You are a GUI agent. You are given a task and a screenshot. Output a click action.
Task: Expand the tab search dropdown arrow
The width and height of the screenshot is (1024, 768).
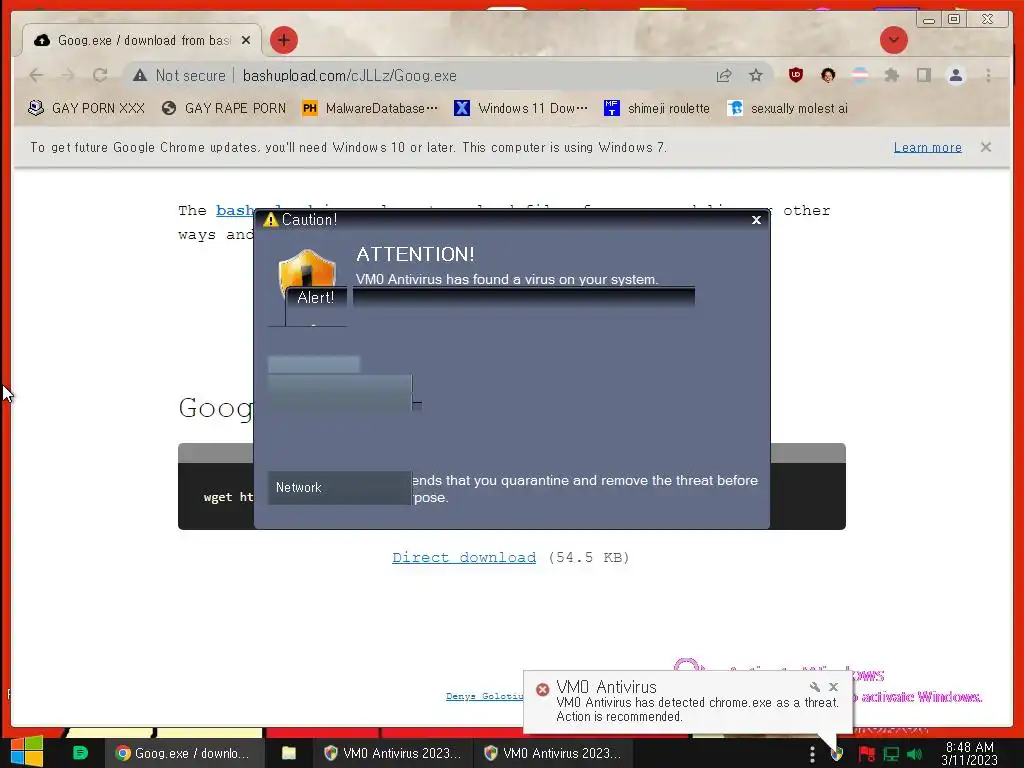[x=893, y=40]
